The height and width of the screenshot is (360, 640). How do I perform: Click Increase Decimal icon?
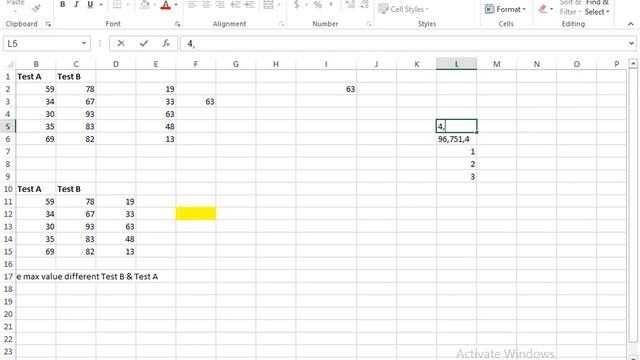pyautogui.click(x=350, y=4)
